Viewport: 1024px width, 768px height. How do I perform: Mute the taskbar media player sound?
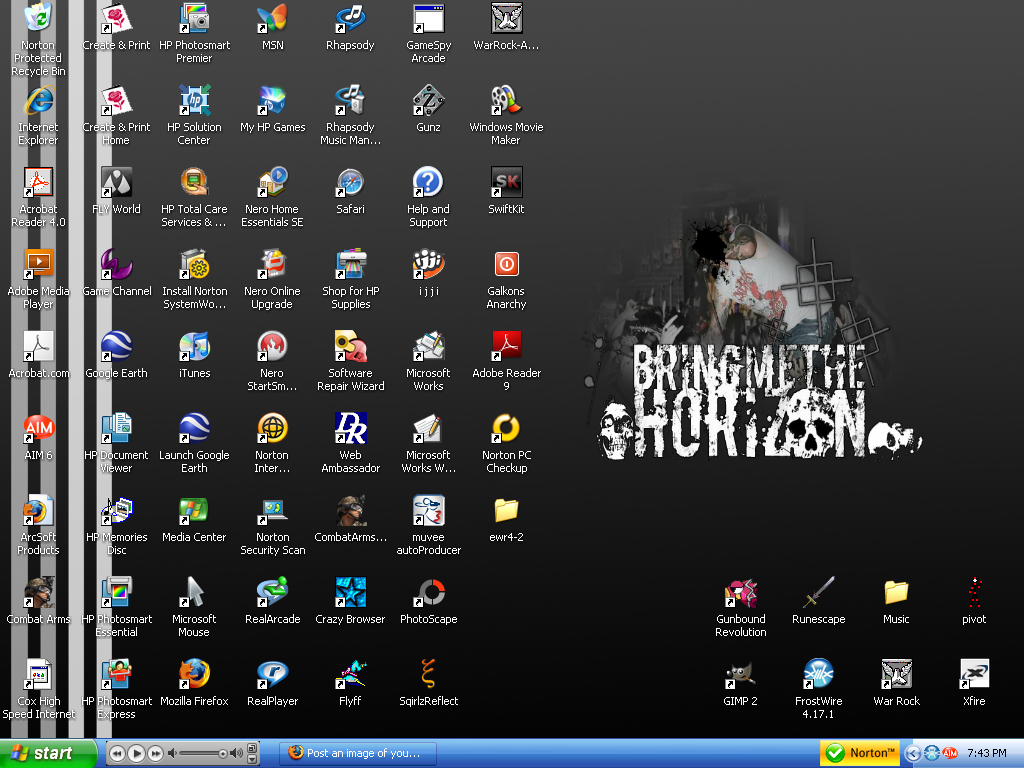click(x=173, y=753)
